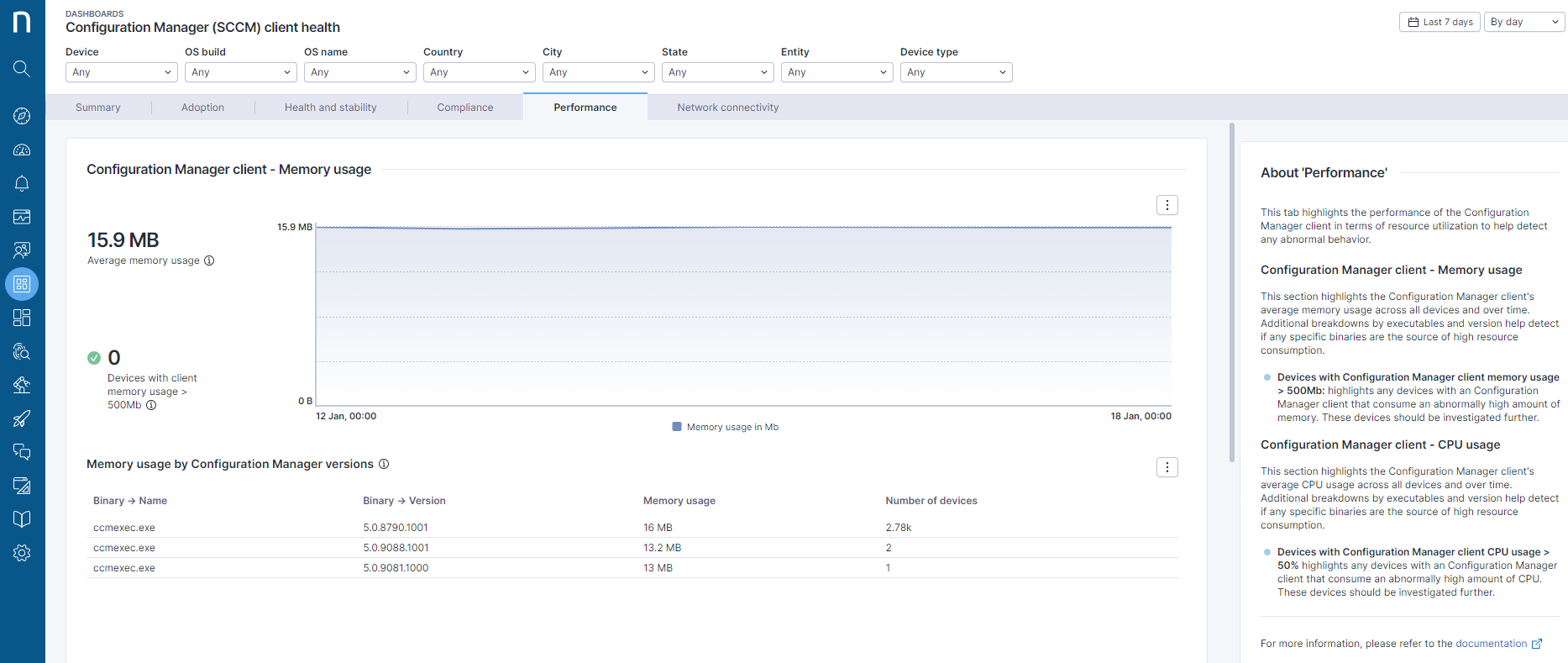Open the settings gear icon in sidebar

[x=22, y=553]
